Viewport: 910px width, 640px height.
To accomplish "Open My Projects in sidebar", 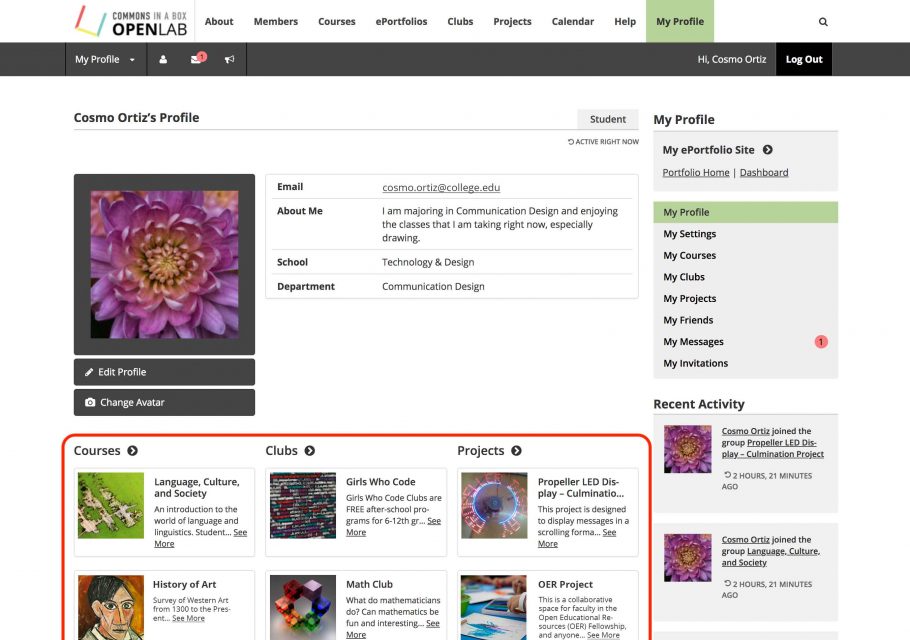I will [x=745, y=298].
